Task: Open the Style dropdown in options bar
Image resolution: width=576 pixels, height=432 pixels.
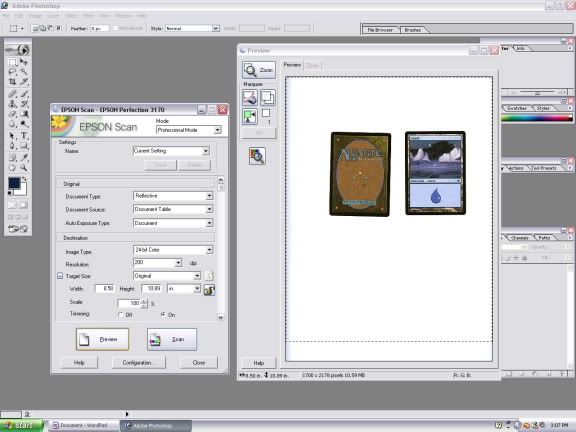Action: pyautogui.click(x=192, y=28)
